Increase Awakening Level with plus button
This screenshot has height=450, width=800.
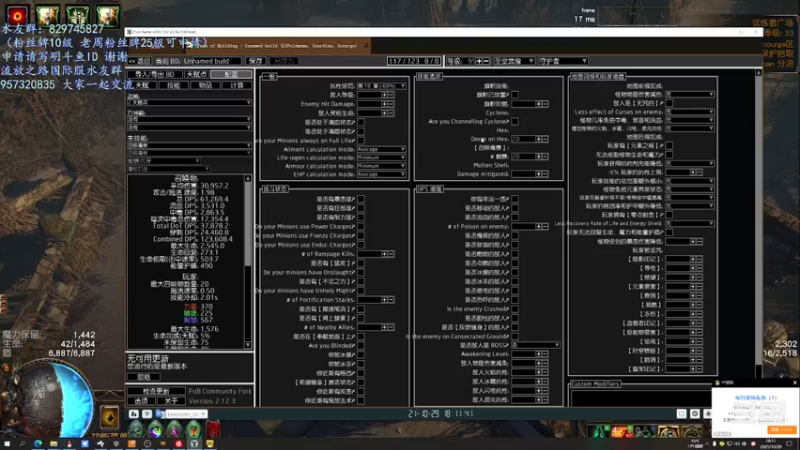(539, 354)
